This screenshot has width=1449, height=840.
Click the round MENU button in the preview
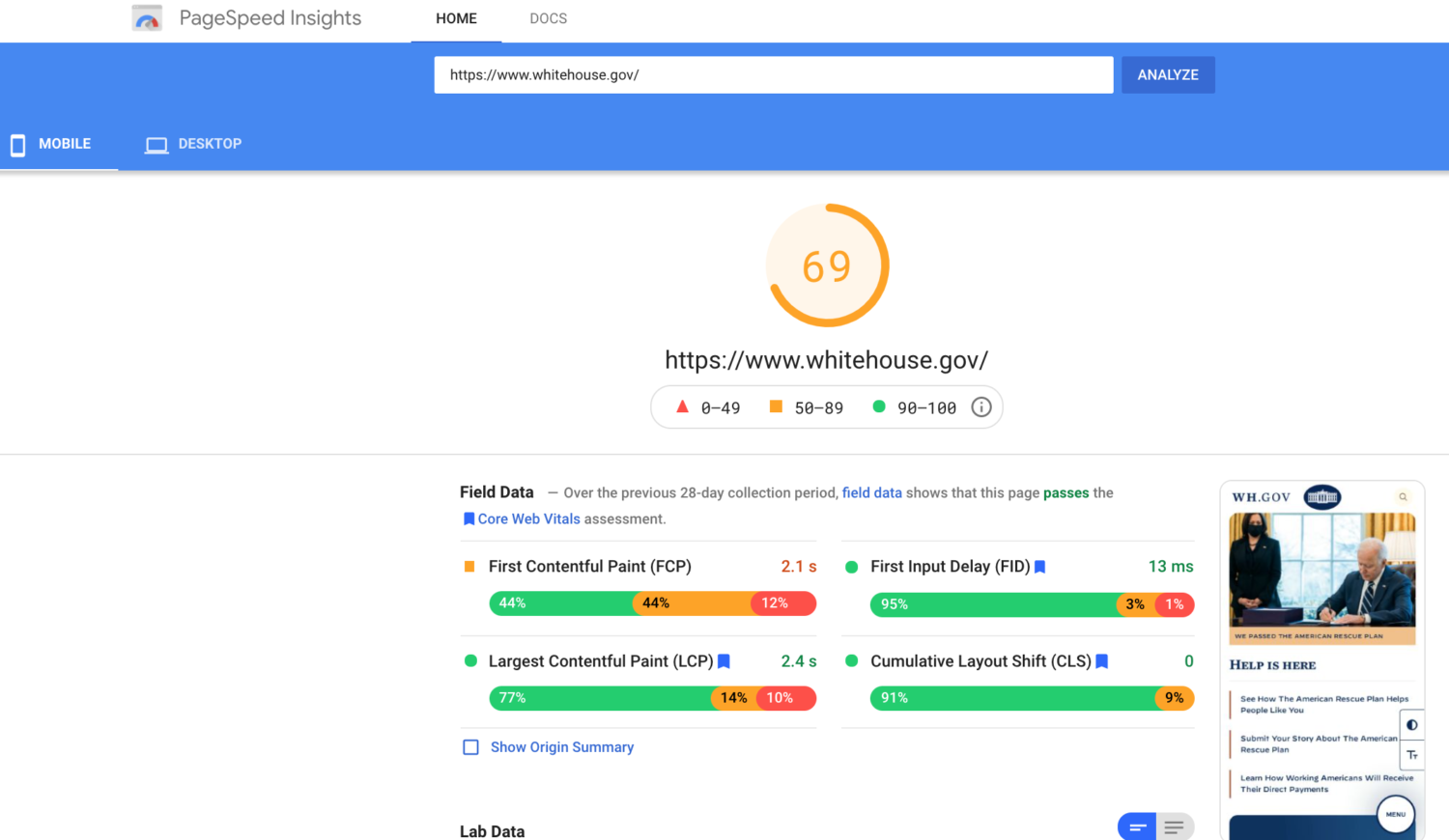1396,814
